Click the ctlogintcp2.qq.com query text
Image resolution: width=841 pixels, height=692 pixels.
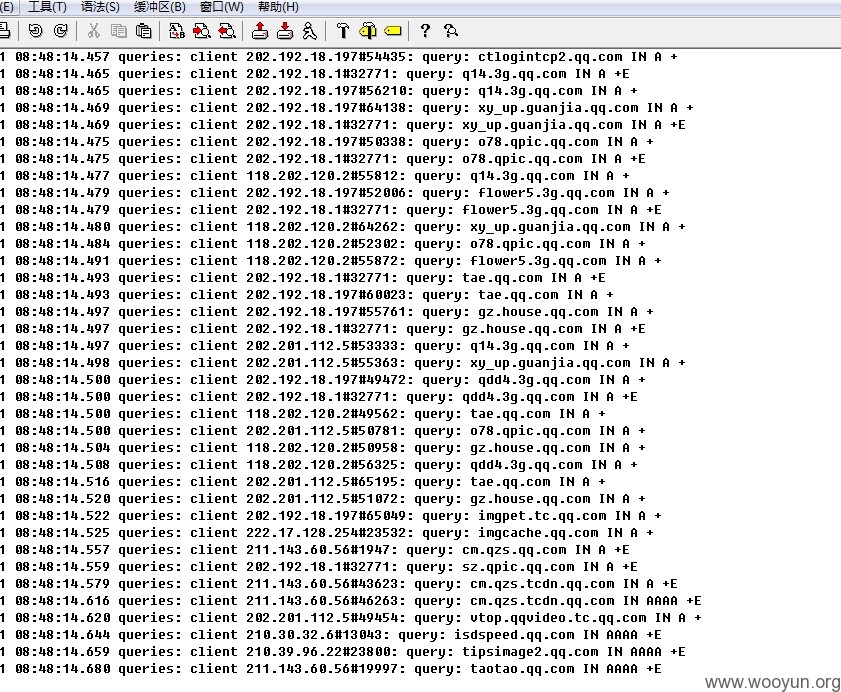pyautogui.click(x=550, y=57)
